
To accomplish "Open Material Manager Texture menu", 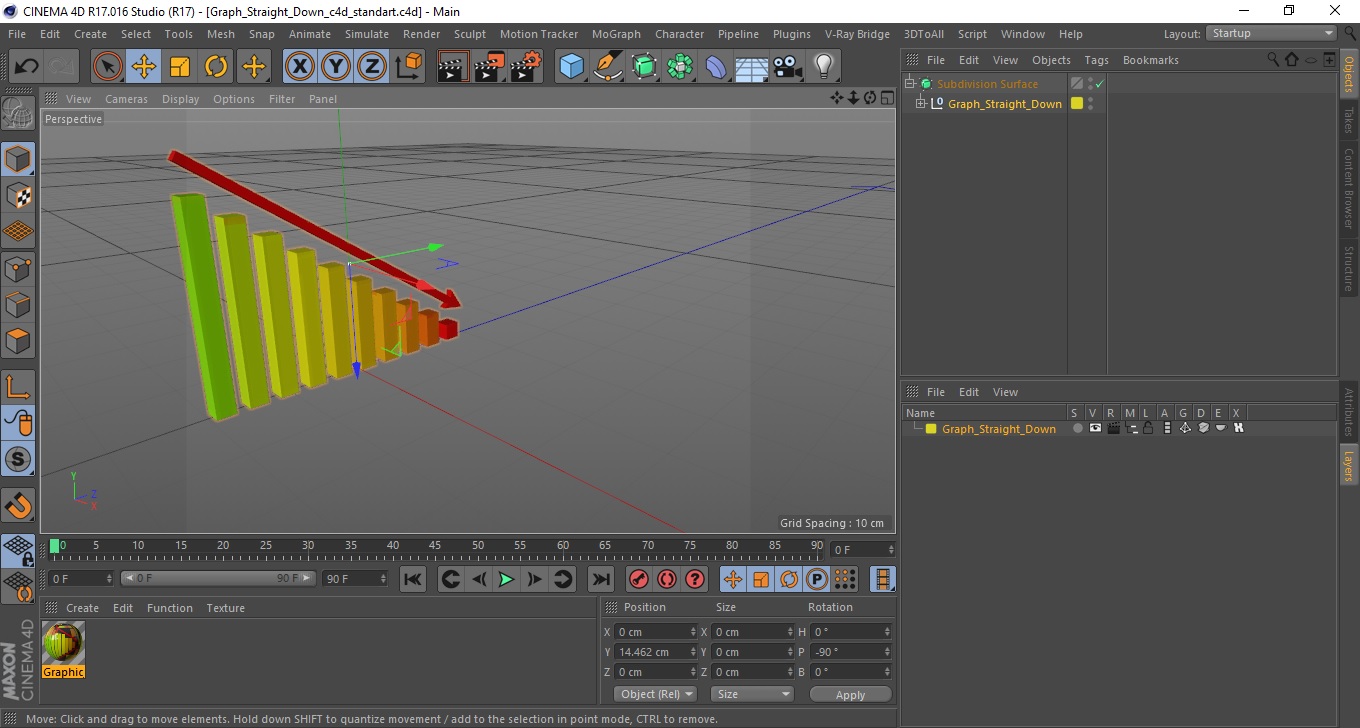I will point(226,608).
